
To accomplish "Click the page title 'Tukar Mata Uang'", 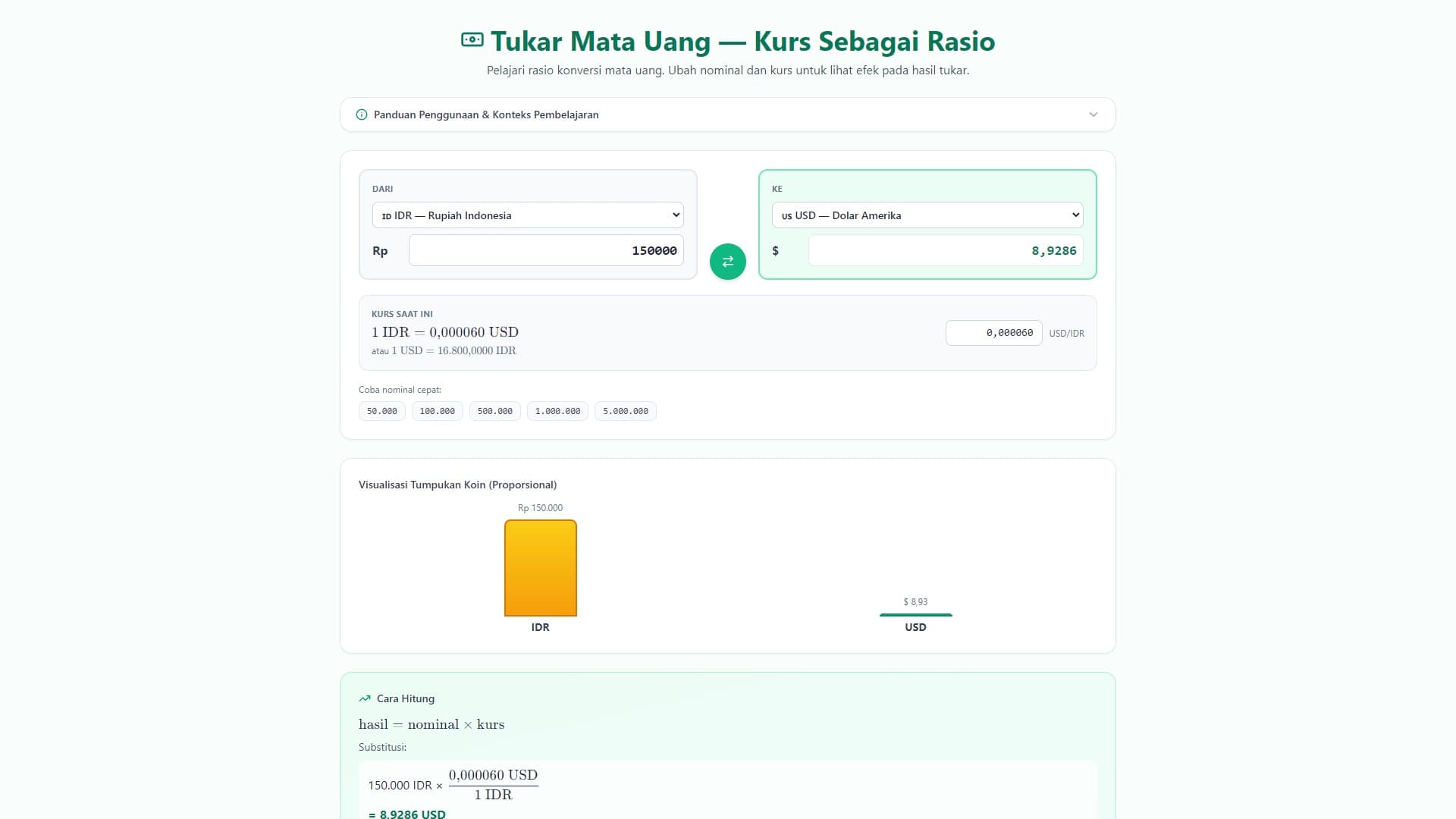I will click(x=601, y=41).
